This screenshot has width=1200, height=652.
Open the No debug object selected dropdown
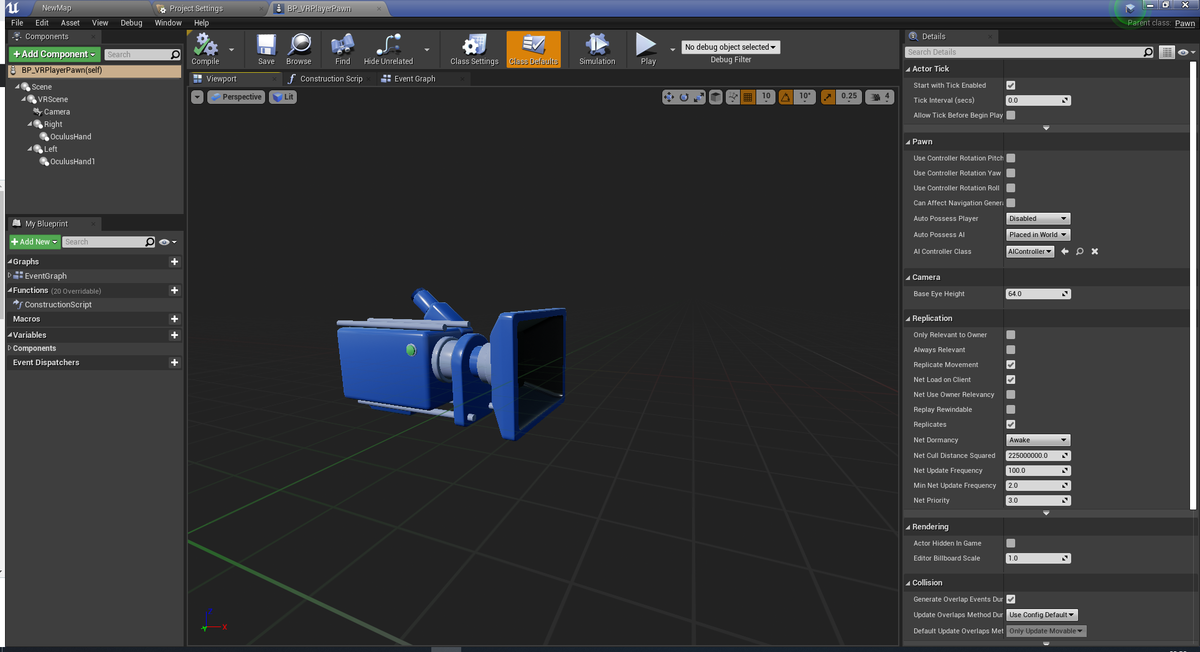730,47
